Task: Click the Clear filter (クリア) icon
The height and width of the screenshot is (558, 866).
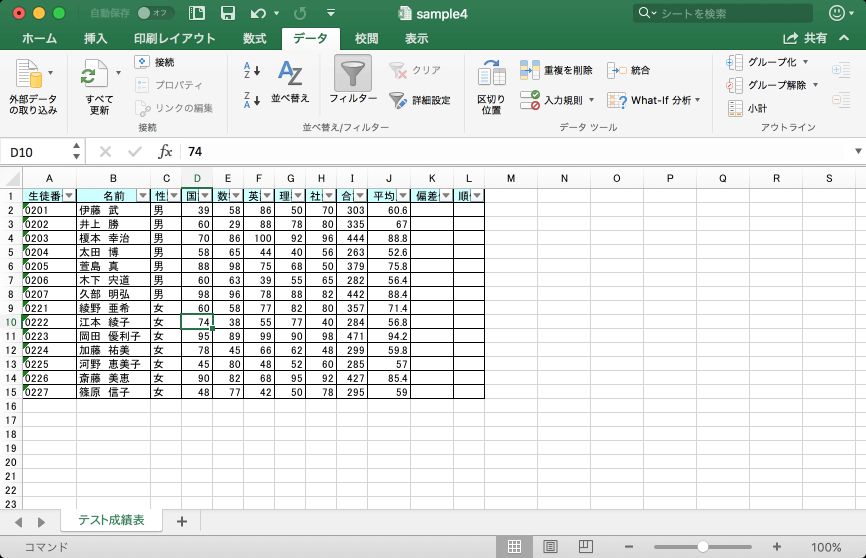Action: coord(398,70)
